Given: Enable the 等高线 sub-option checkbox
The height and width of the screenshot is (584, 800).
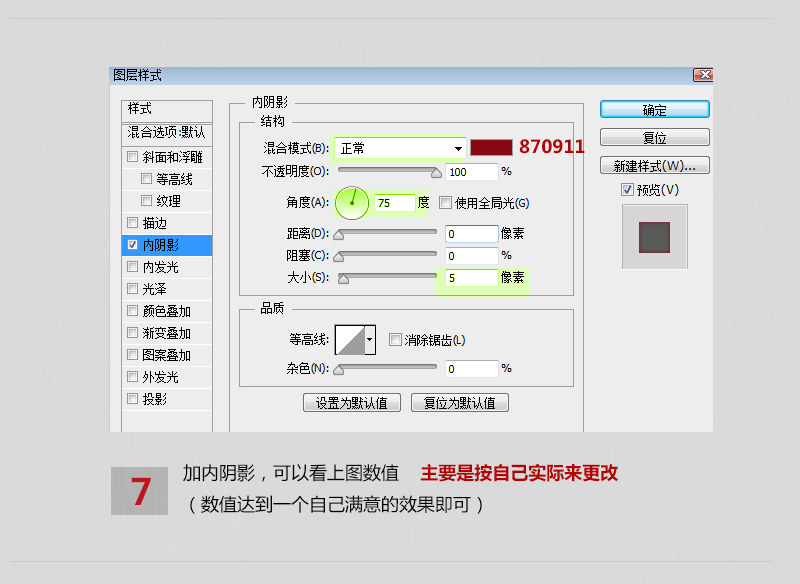Looking at the screenshot, I should 146,179.
